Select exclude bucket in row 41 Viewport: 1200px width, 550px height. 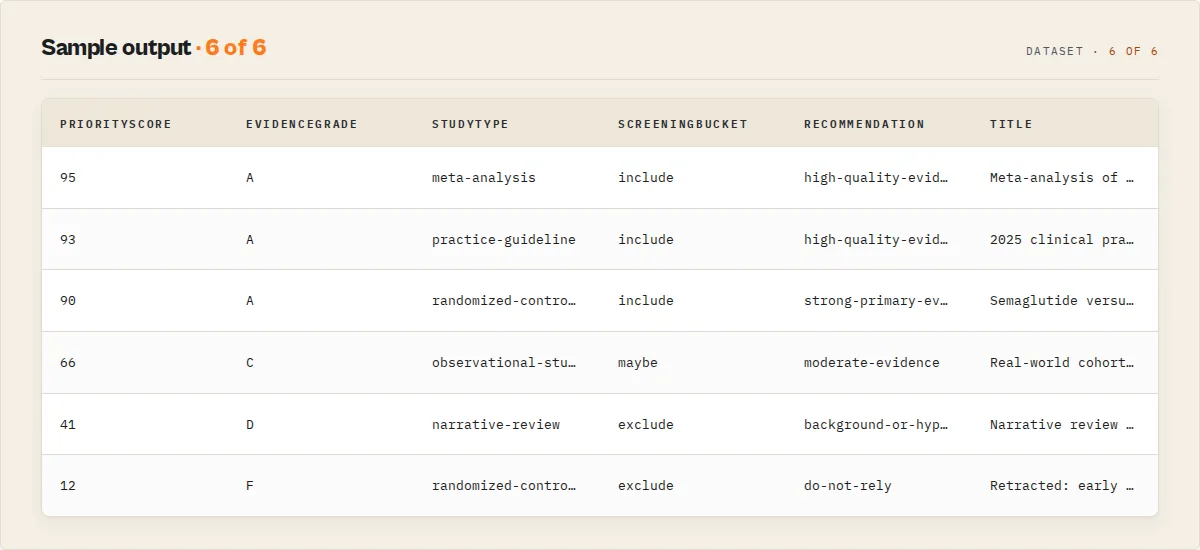point(646,425)
